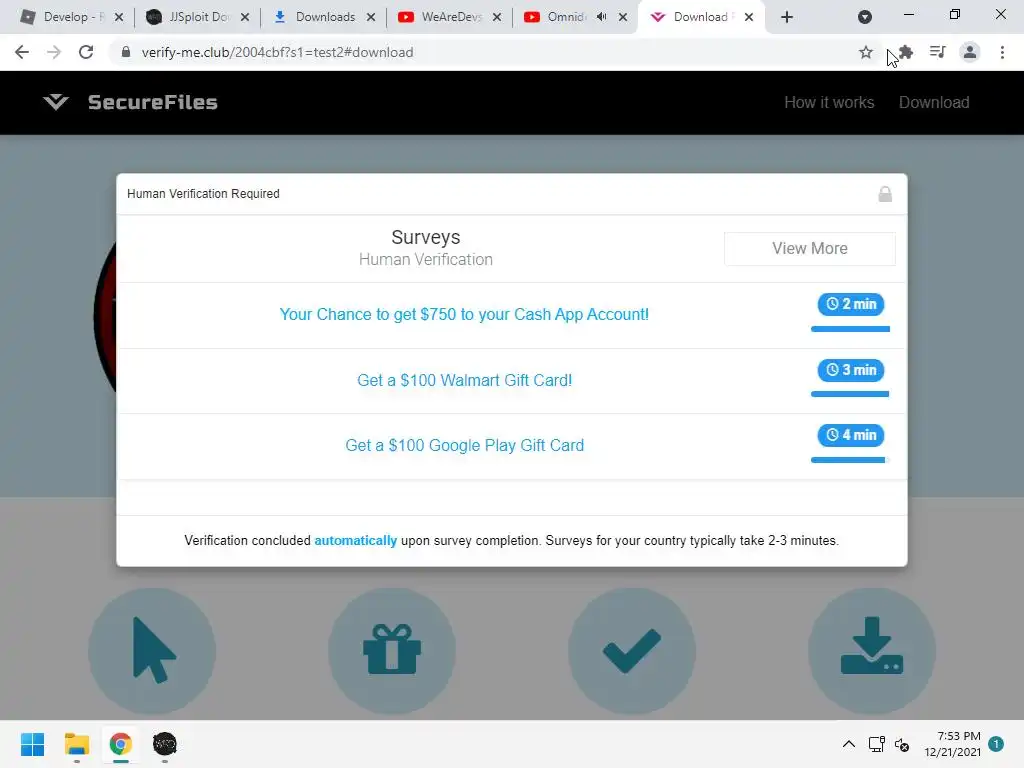Open the Chrome extensions puzzle icon

[x=906, y=52]
